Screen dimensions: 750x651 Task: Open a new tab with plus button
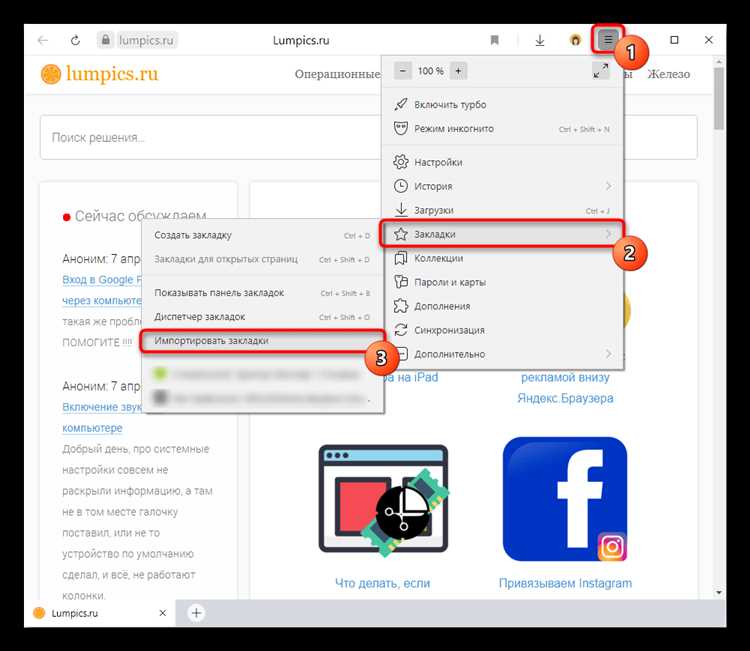(x=196, y=613)
